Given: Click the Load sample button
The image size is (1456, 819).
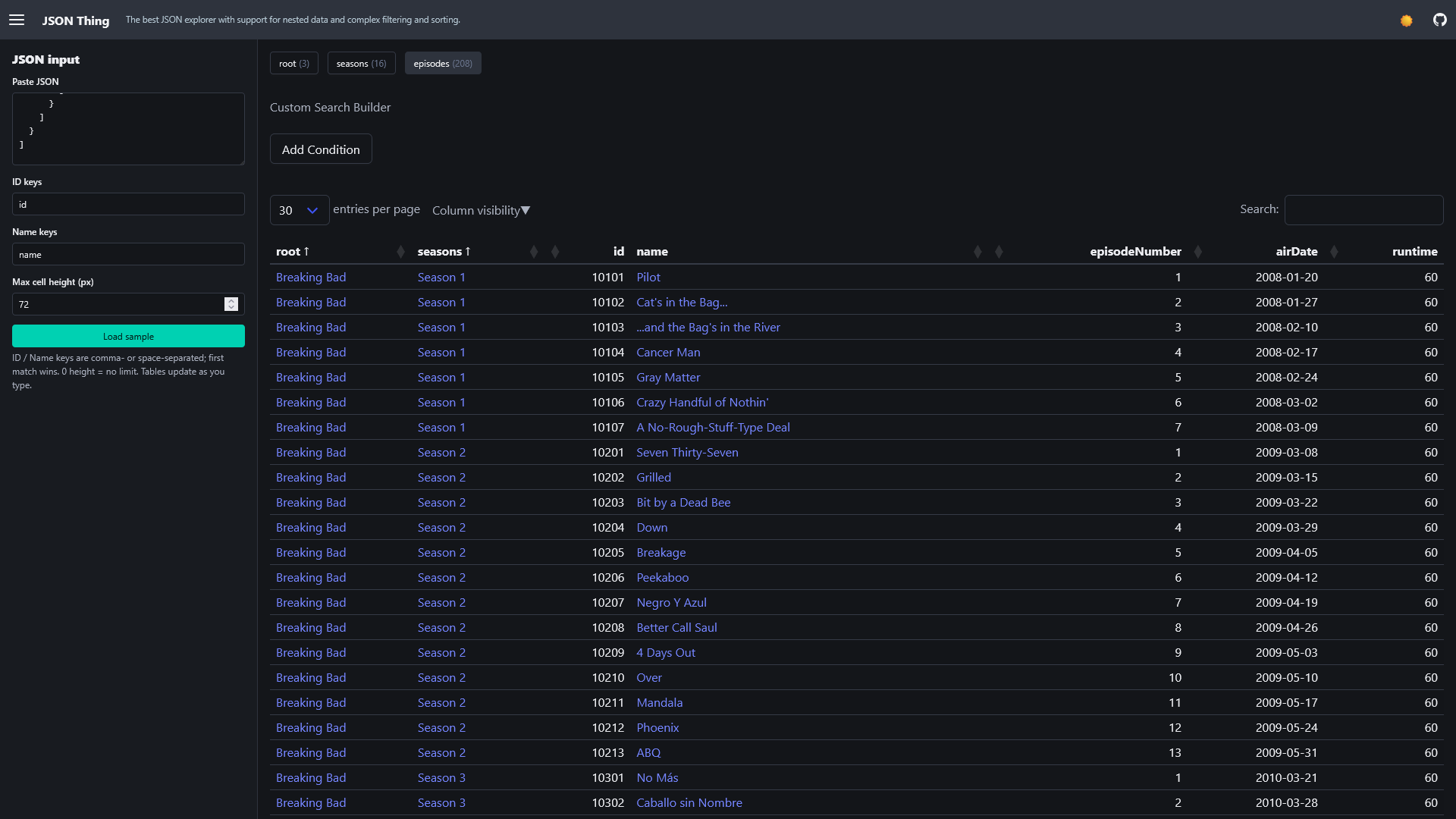Looking at the screenshot, I should click(x=128, y=336).
